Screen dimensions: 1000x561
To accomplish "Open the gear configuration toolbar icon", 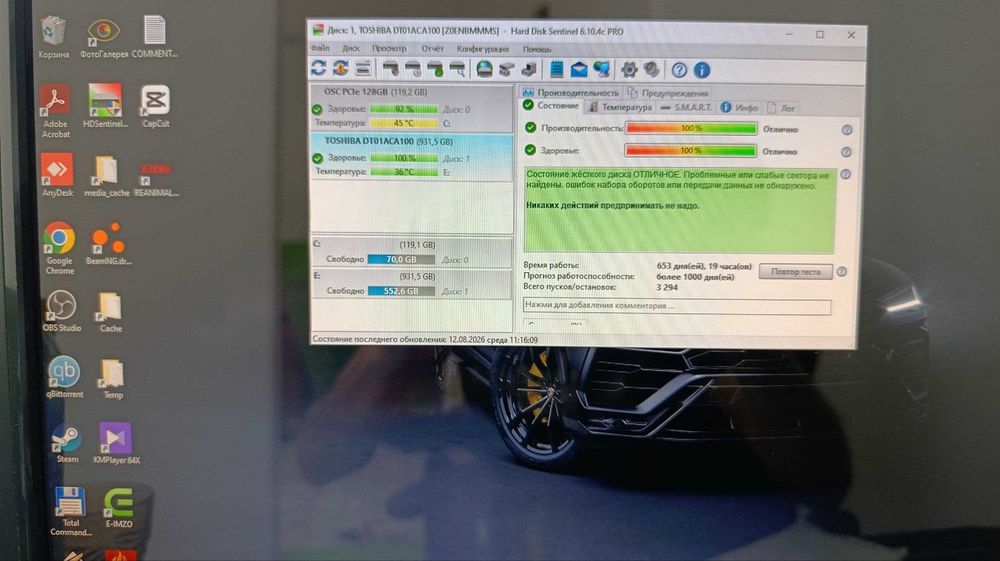I will tap(629, 69).
